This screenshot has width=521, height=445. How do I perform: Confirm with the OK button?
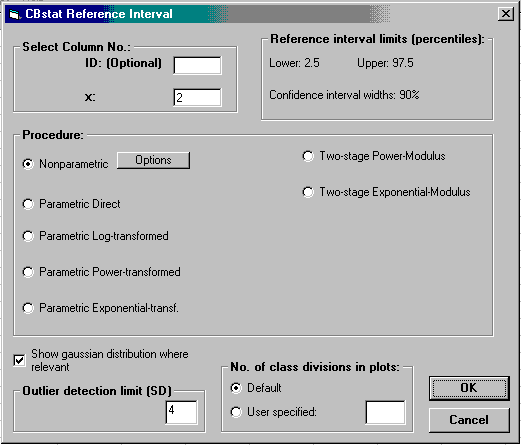click(469, 388)
